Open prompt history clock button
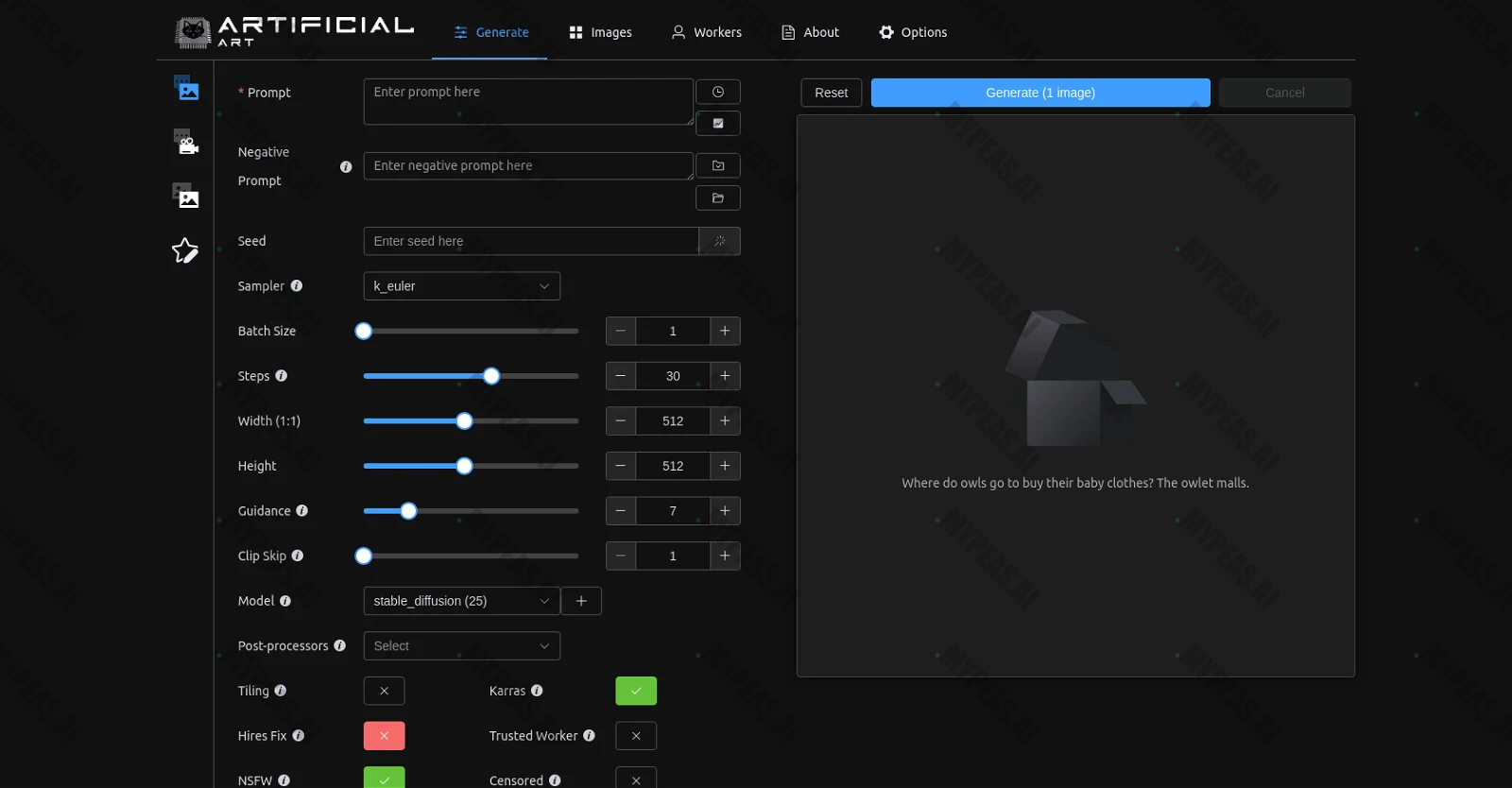The height and width of the screenshot is (788, 1512). tap(718, 92)
